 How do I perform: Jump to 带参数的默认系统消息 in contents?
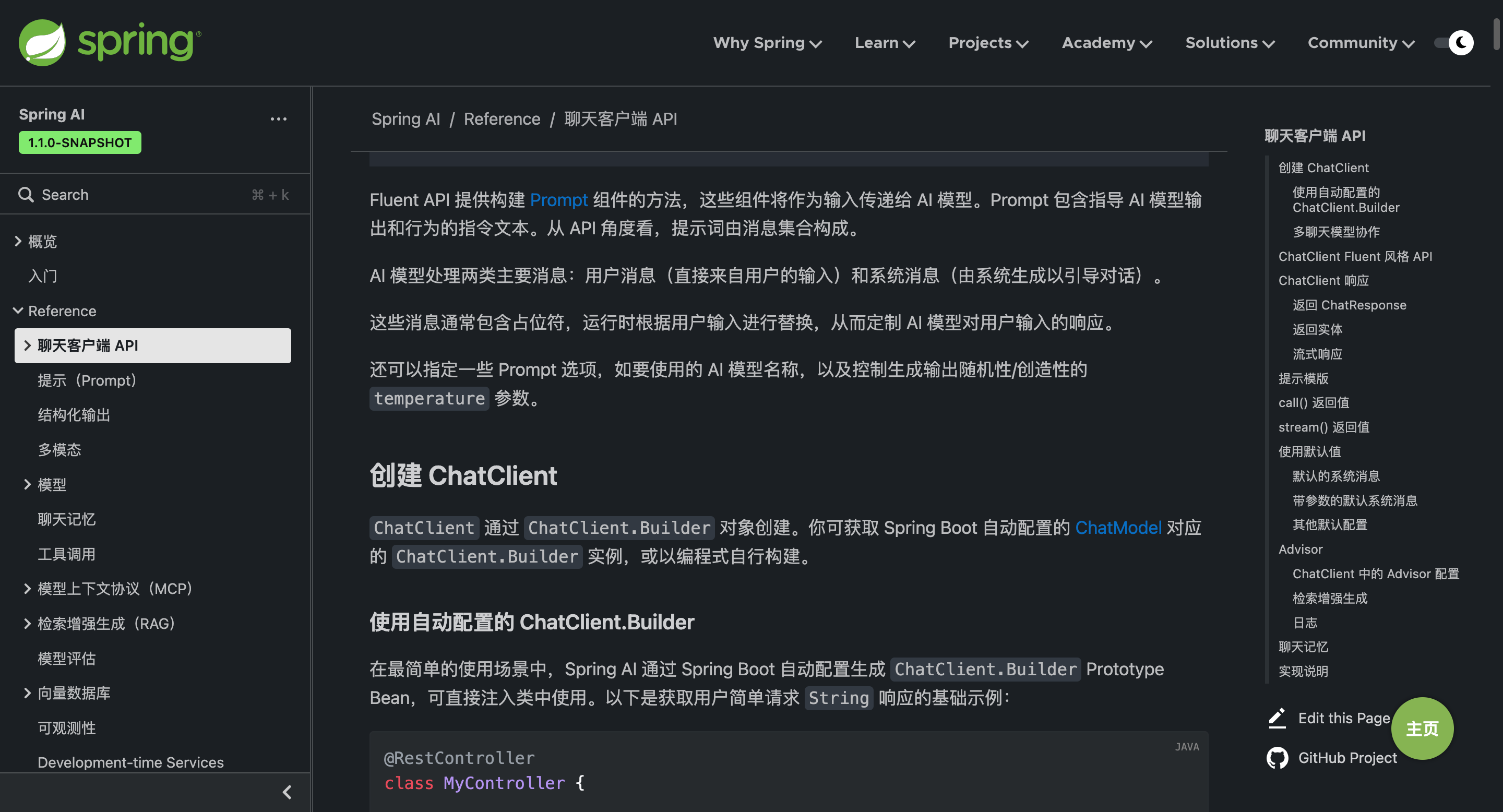coord(1355,500)
